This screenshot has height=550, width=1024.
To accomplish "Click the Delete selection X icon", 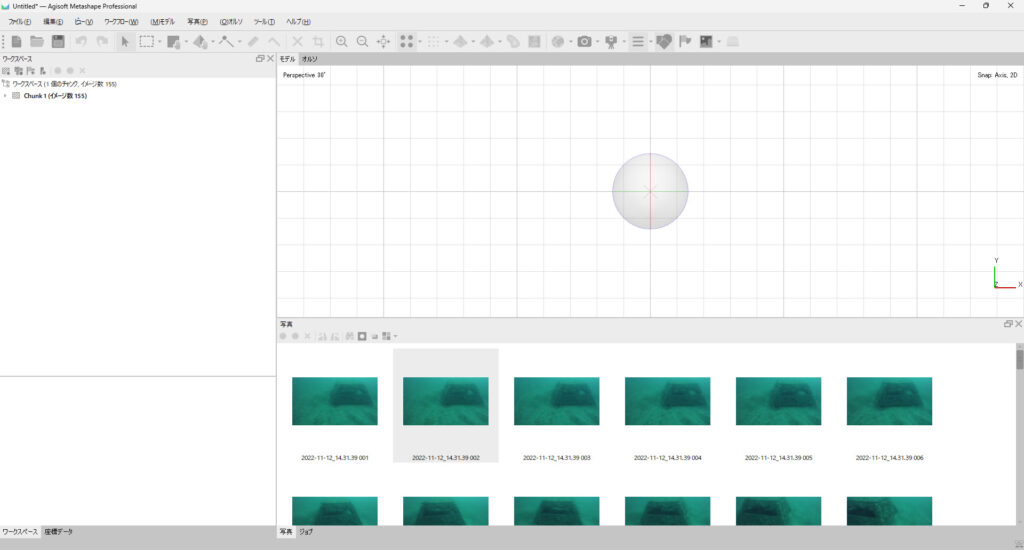I will click(x=297, y=42).
